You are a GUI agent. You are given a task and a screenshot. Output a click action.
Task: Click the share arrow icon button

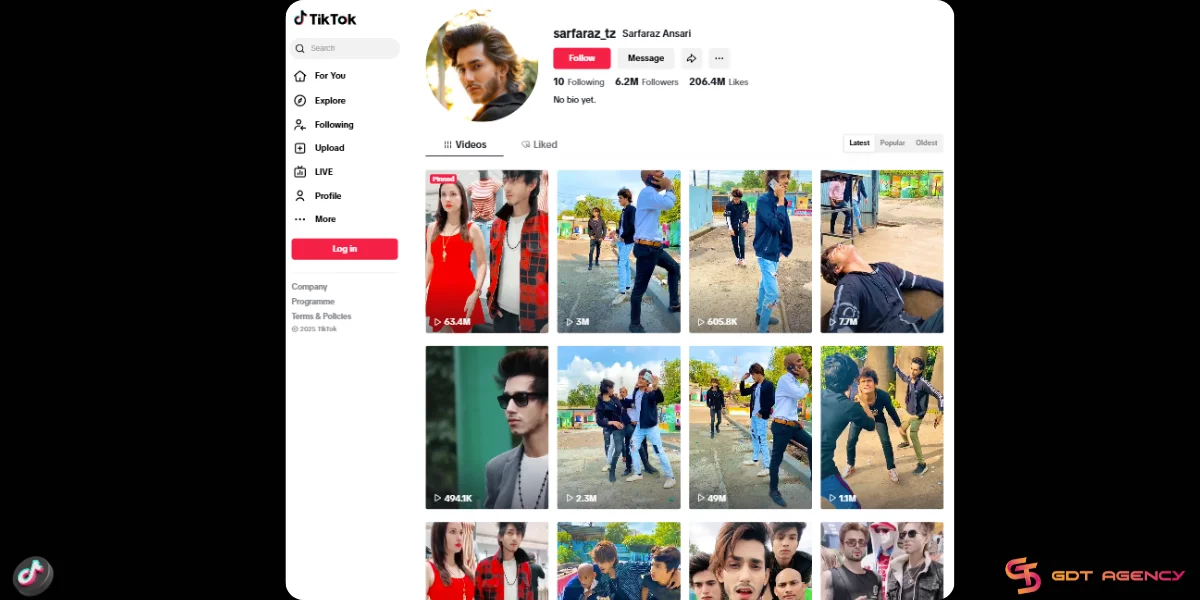coord(691,58)
